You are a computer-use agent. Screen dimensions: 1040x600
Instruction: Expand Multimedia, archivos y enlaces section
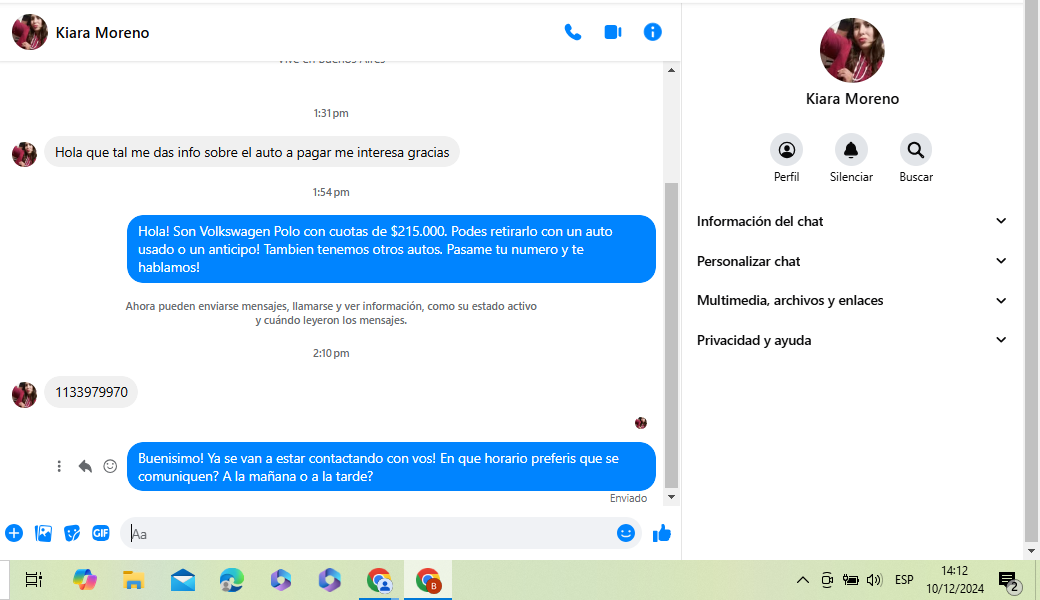click(x=851, y=300)
